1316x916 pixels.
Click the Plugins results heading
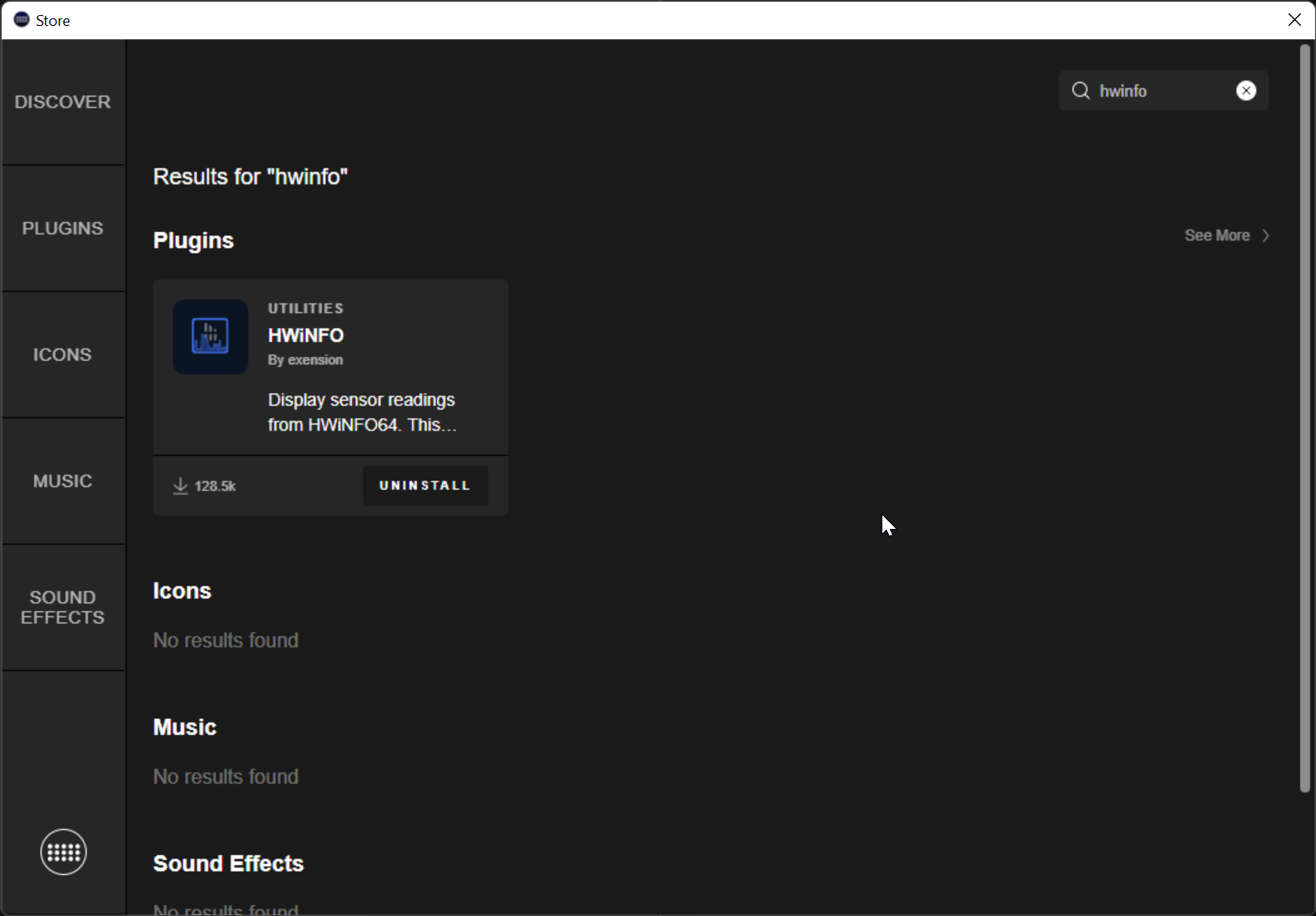193,240
